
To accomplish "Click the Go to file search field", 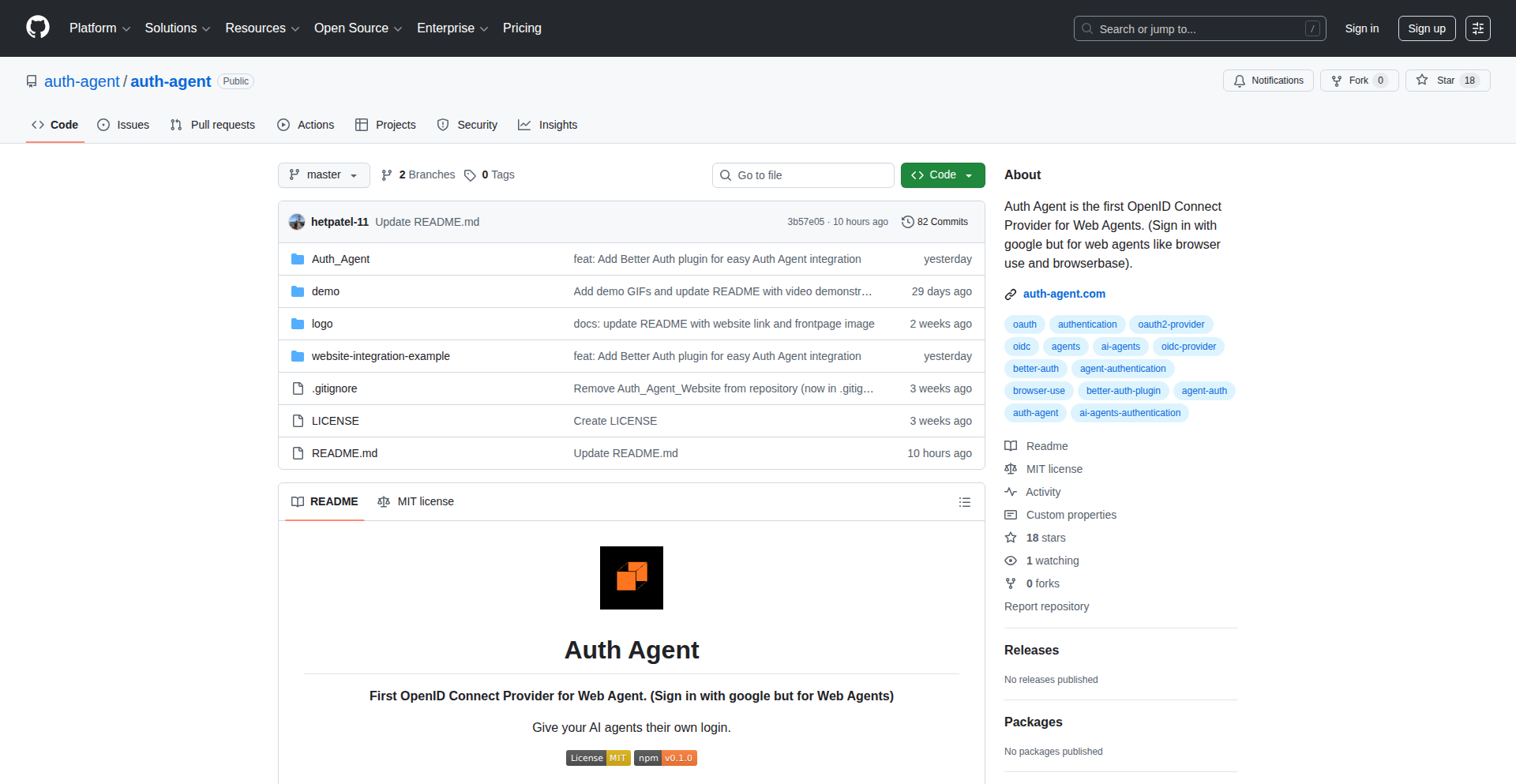I will point(803,175).
